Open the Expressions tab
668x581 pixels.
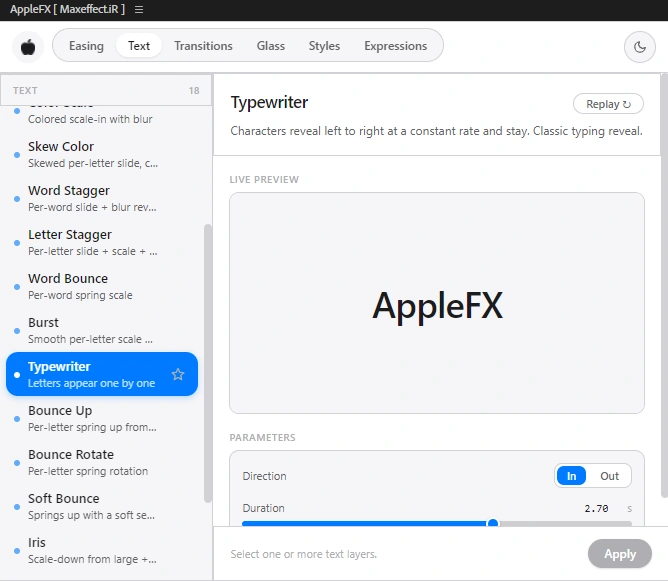(395, 46)
